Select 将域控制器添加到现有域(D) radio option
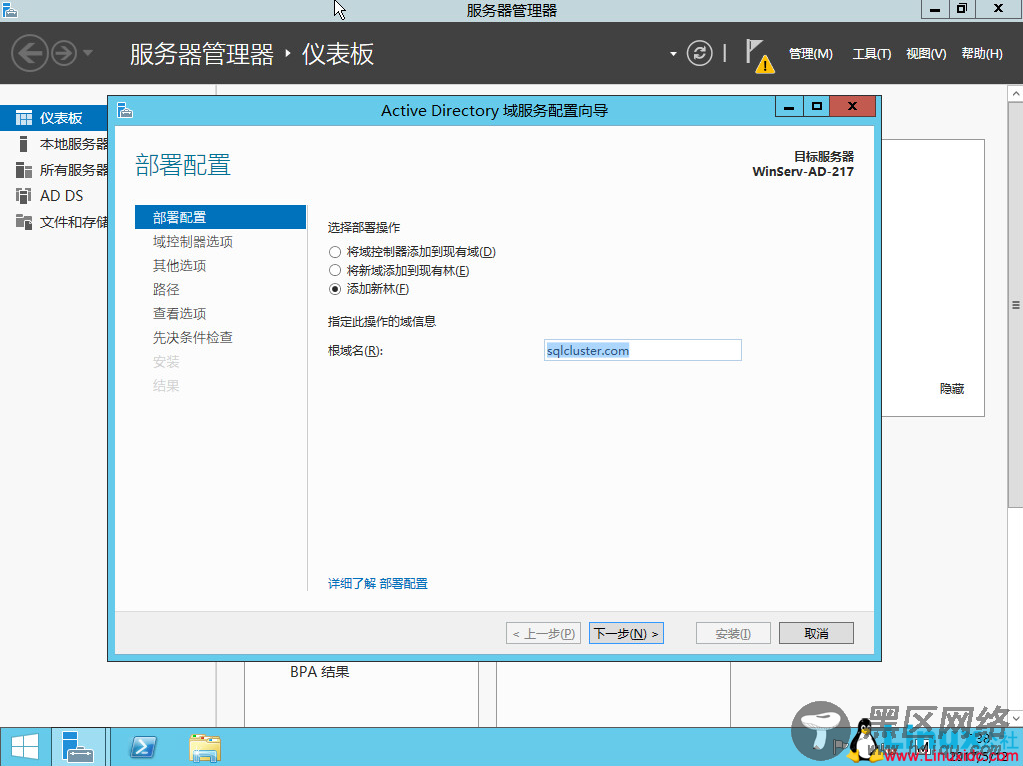 click(x=335, y=252)
